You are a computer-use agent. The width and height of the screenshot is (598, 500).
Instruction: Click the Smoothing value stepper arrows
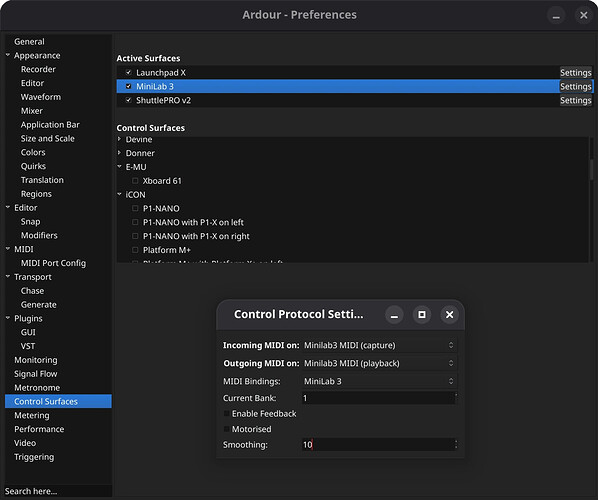coord(456,445)
